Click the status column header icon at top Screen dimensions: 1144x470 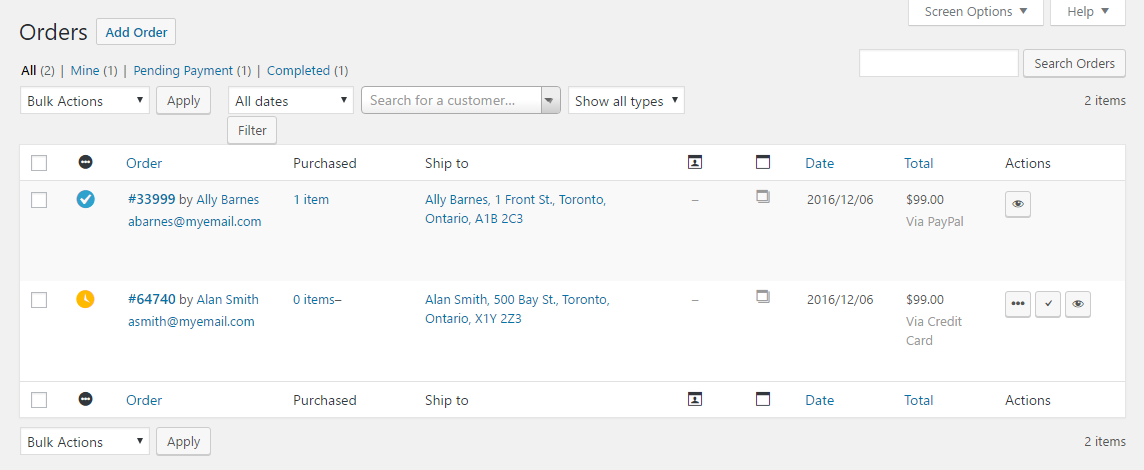(86, 163)
